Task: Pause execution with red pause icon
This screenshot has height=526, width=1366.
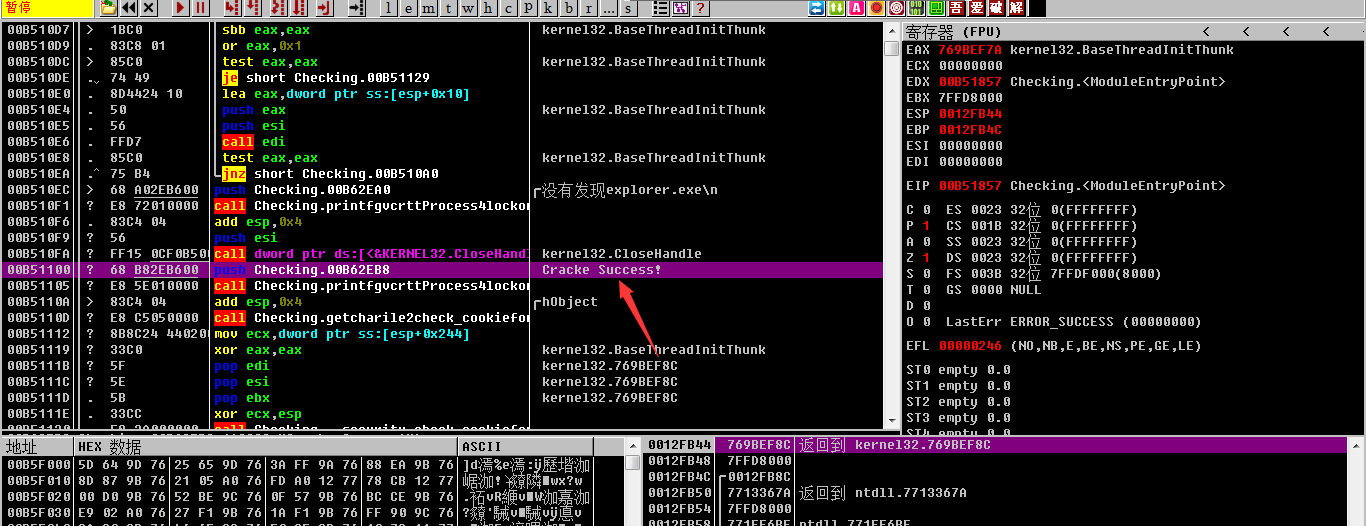Action: point(200,8)
